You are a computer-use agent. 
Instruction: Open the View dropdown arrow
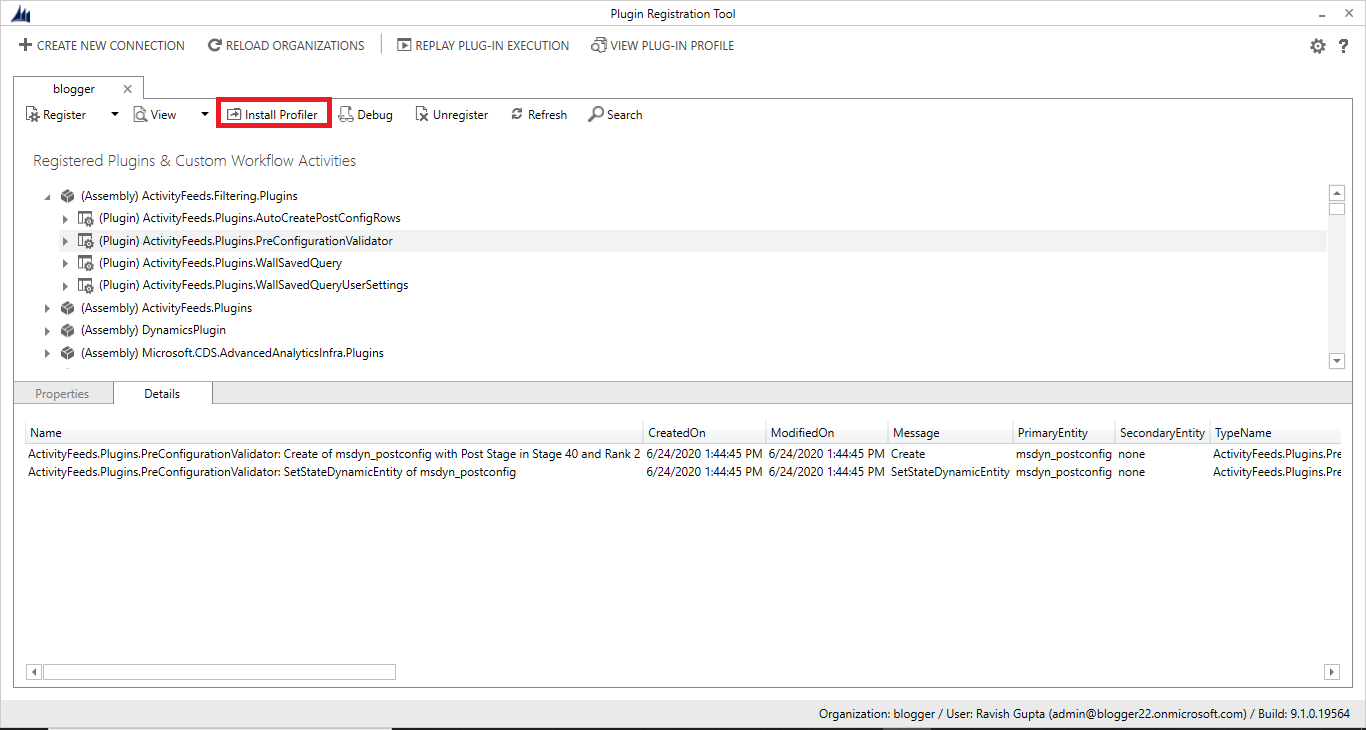tap(205, 114)
